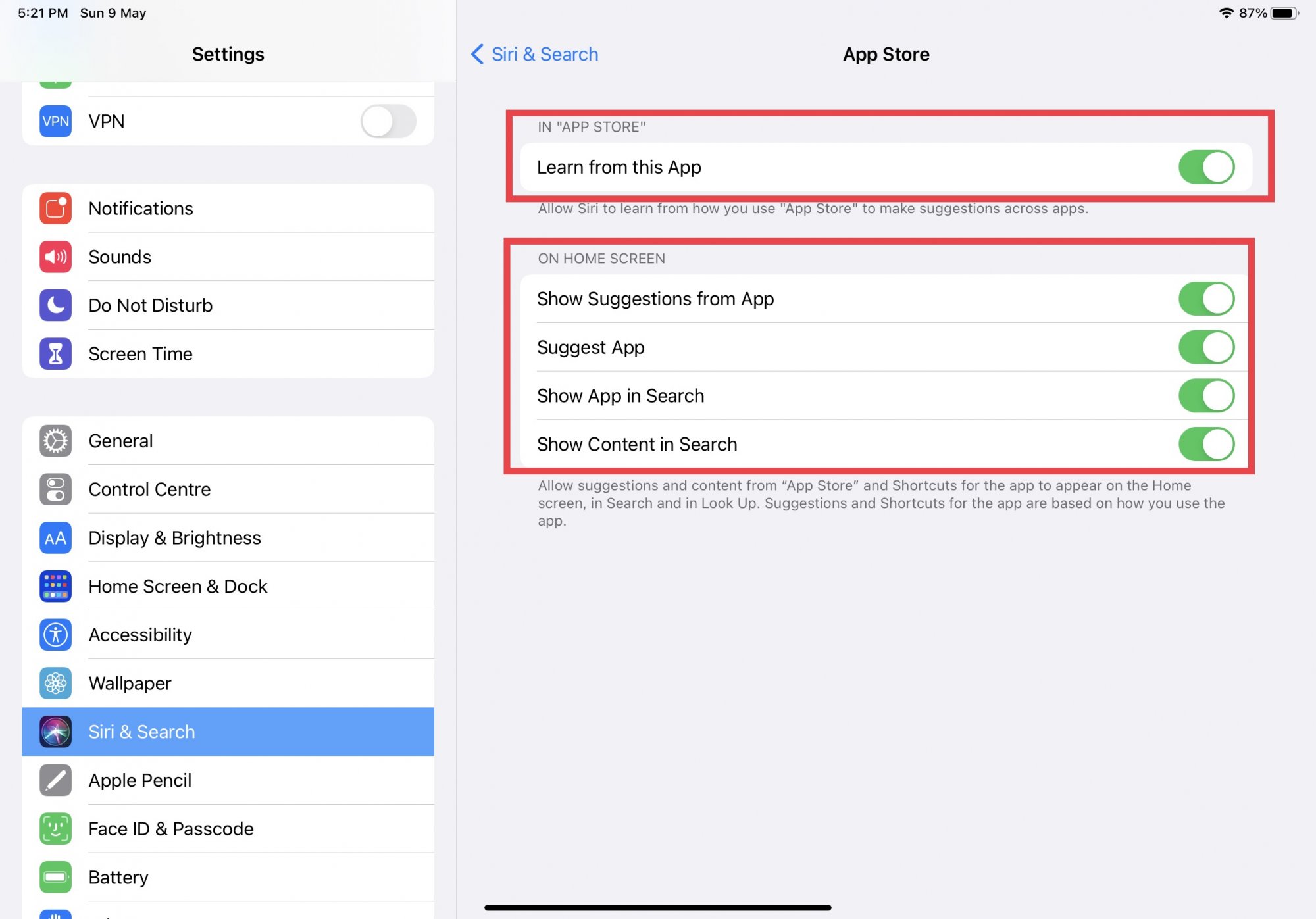Tap the Accessibility icon
1316x919 pixels.
coord(55,635)
